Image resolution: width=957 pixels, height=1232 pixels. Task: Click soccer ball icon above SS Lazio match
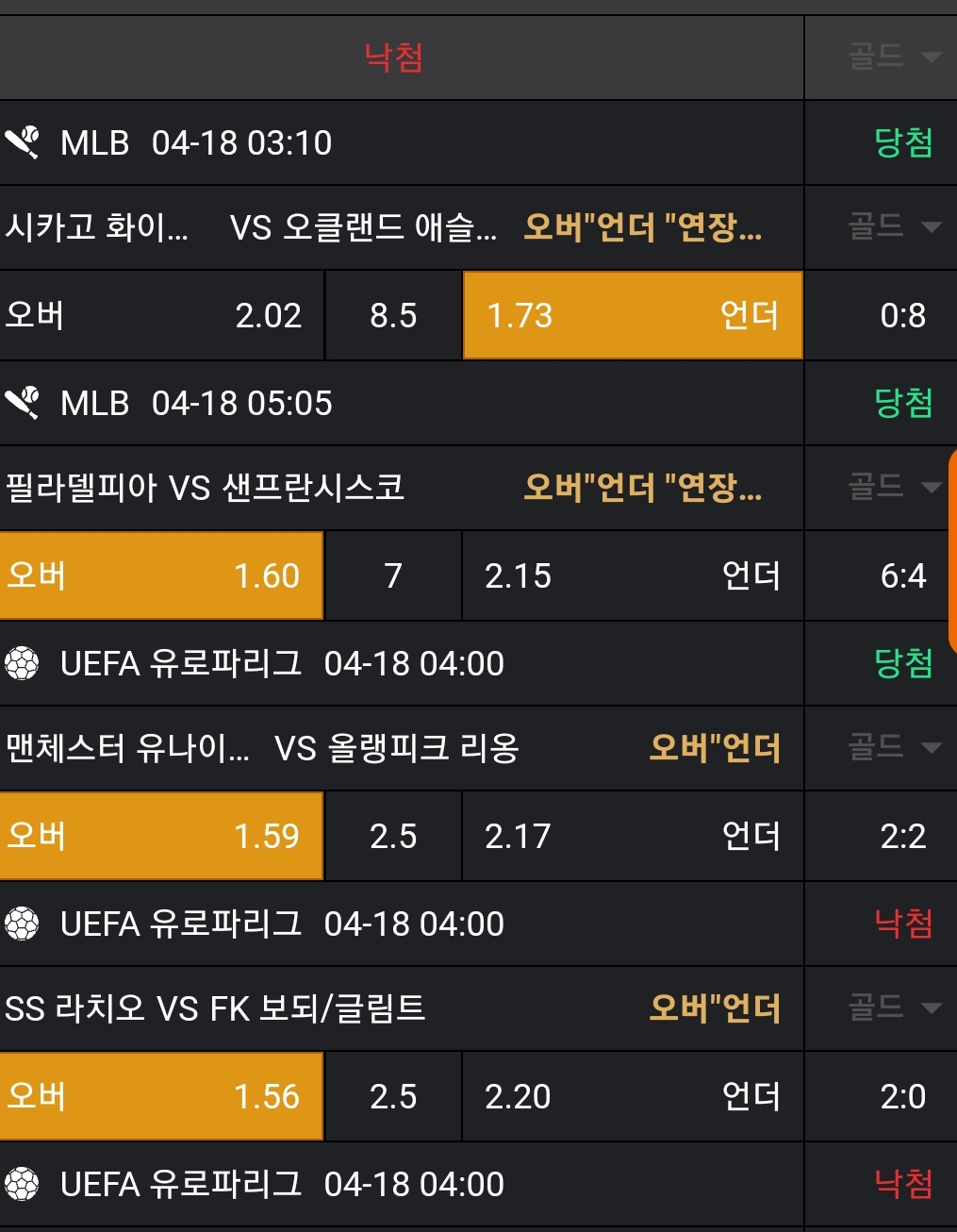22,924
